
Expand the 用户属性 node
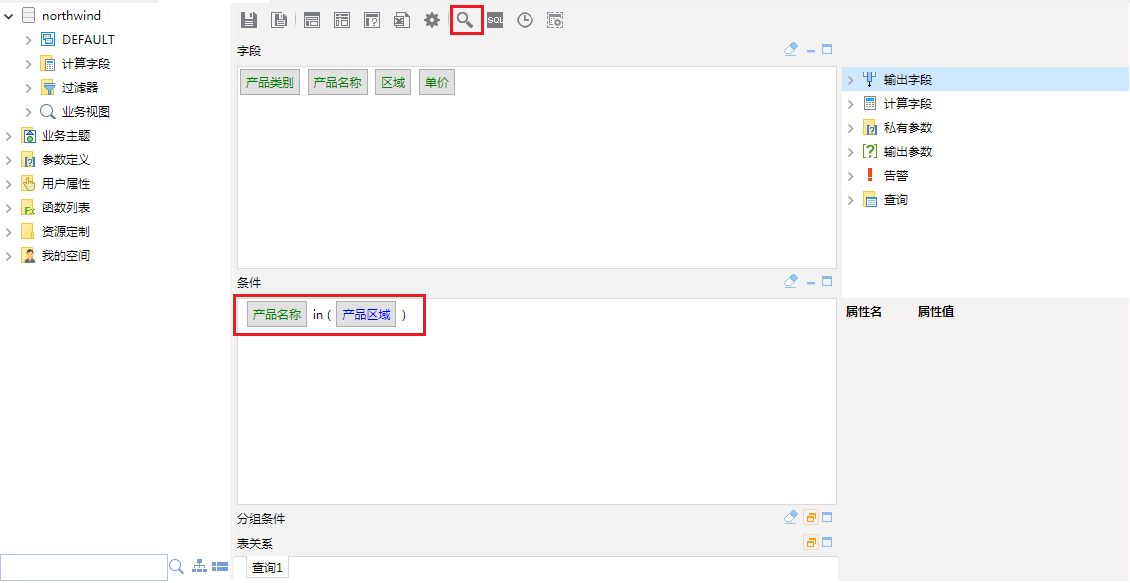(9, 184)
